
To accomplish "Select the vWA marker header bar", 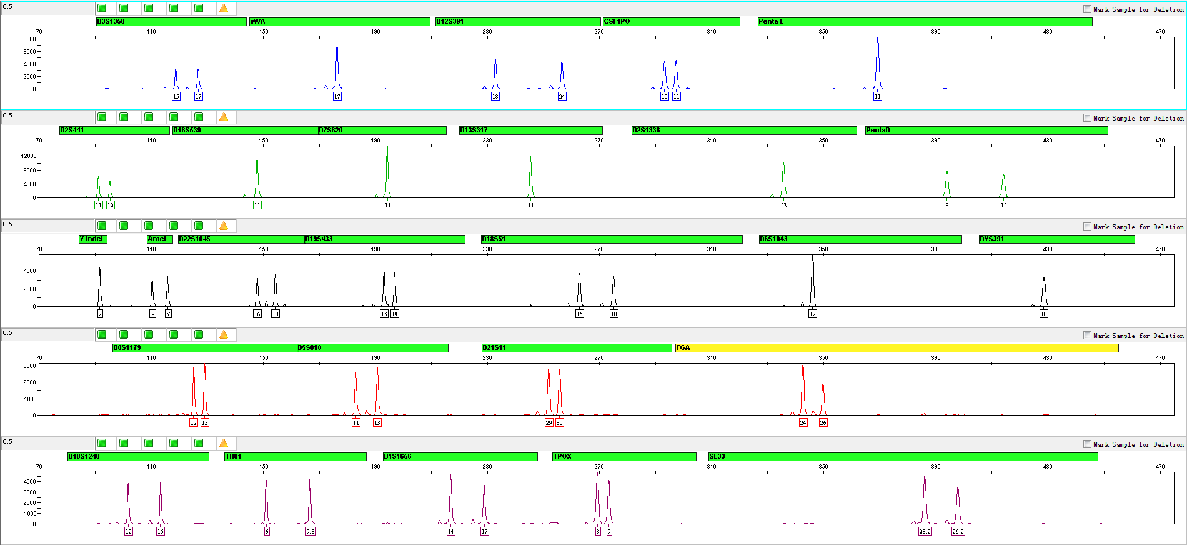I will [339, 22].
